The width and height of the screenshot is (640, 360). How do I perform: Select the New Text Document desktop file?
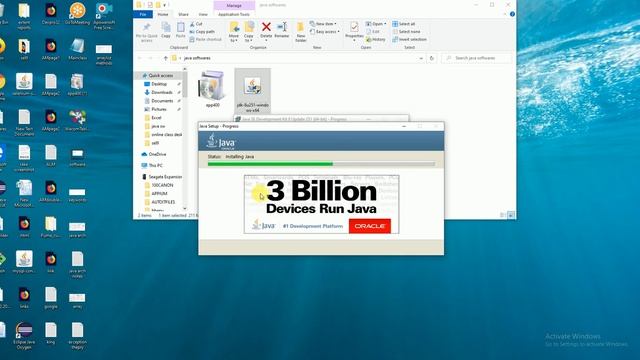click(24, 122)
